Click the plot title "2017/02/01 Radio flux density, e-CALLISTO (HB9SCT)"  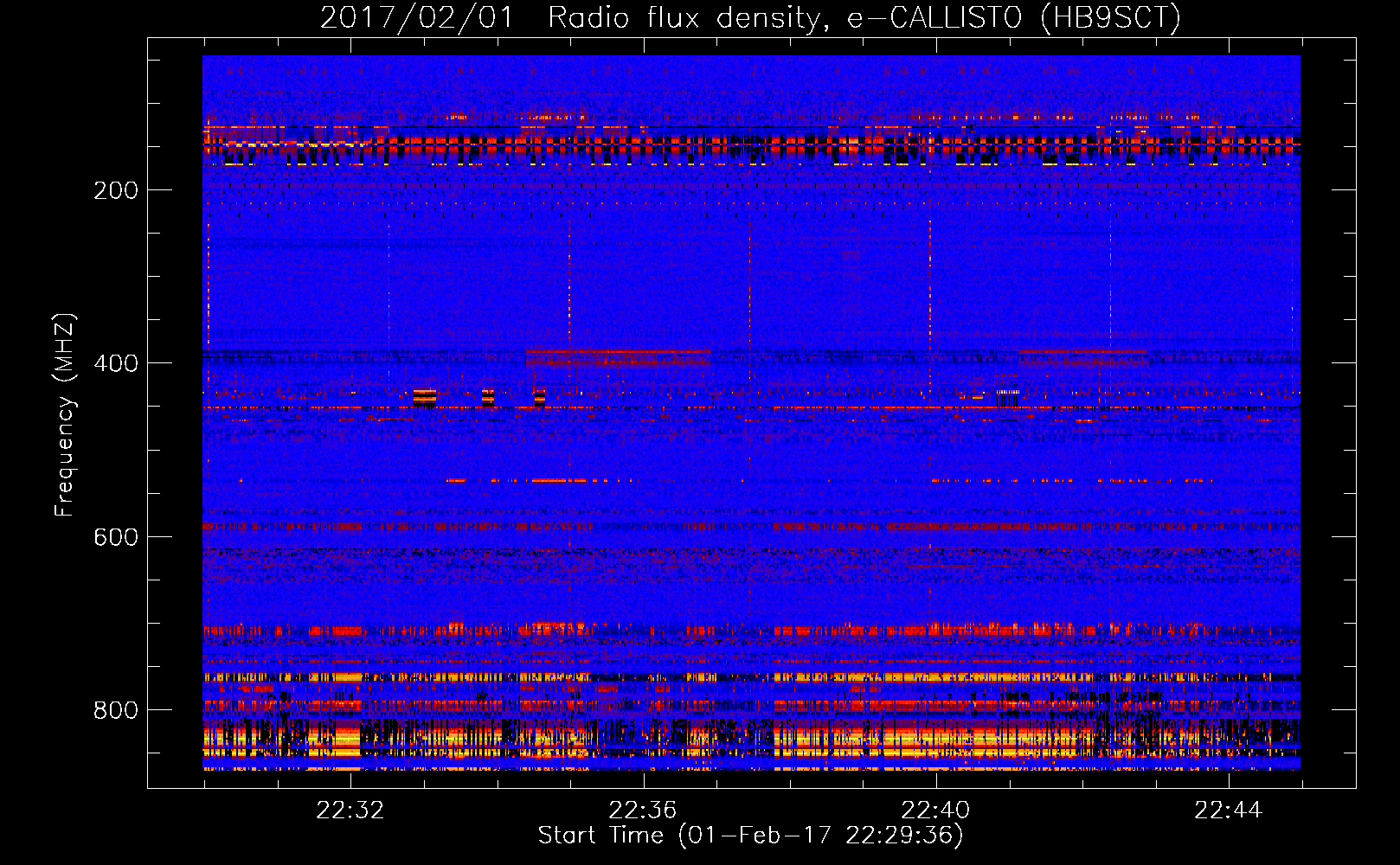(750, 17)
